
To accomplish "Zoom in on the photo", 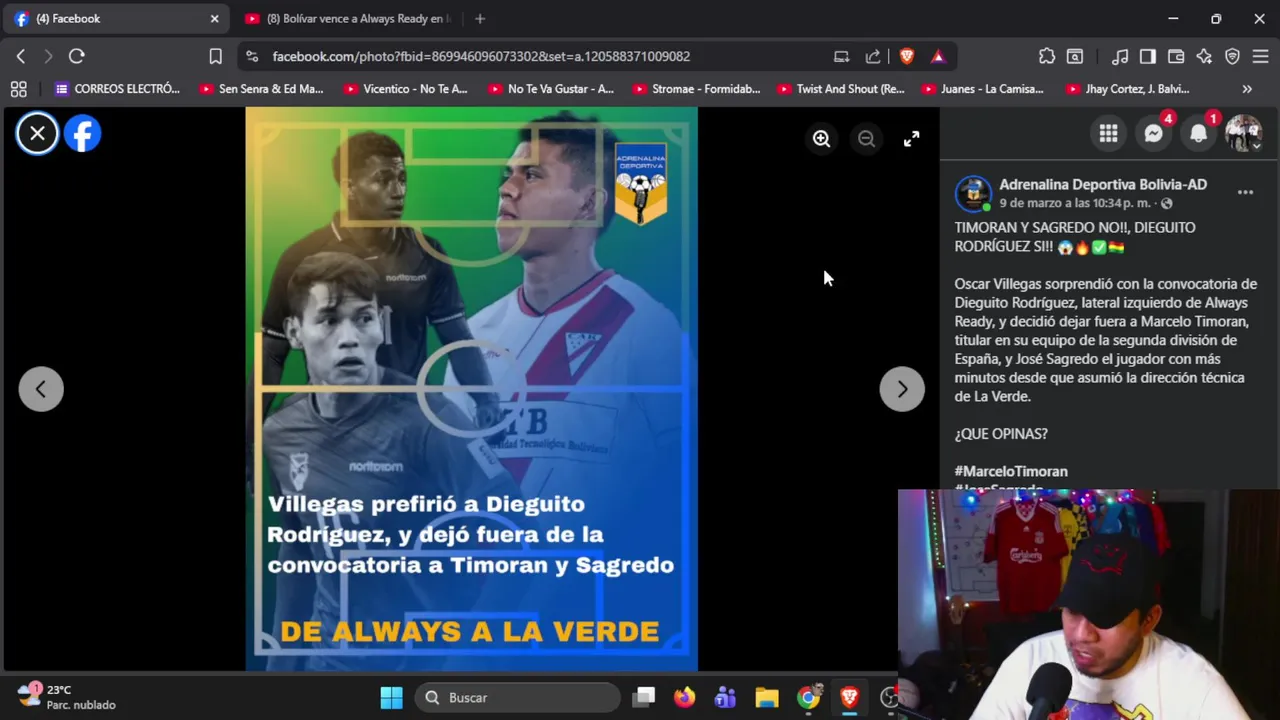I will pos(821,139).
